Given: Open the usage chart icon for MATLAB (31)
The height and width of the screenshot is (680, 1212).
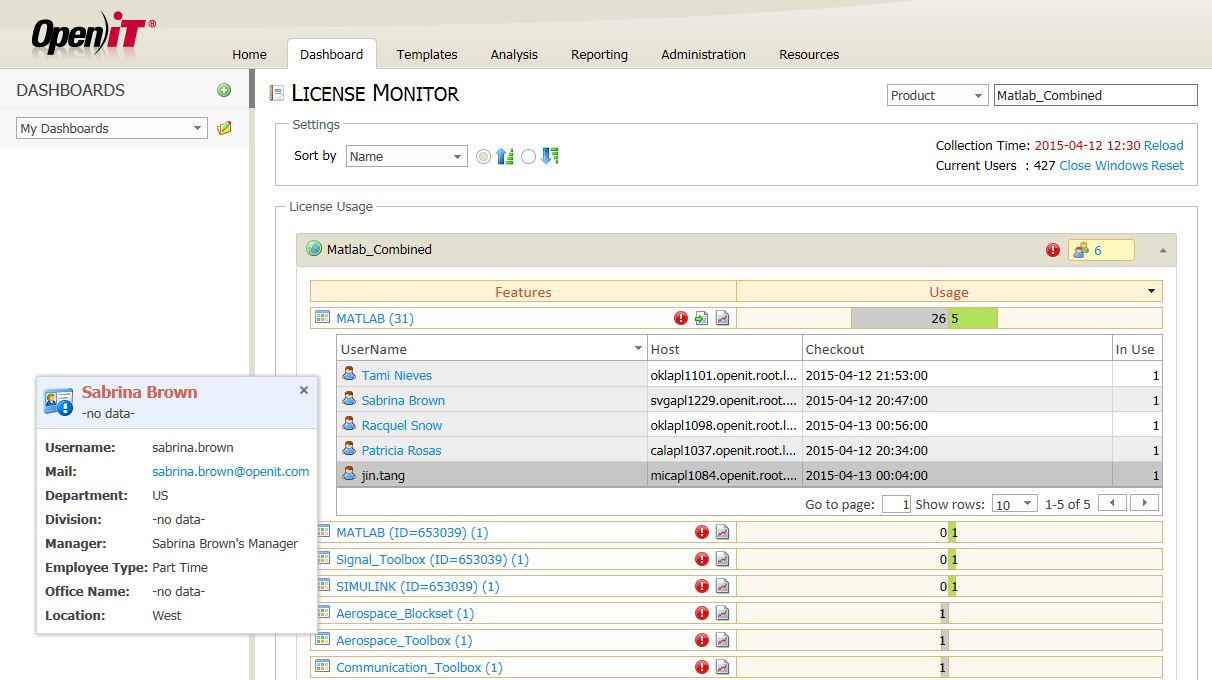Looking at the screenshot, I should [x=723, y=318].
